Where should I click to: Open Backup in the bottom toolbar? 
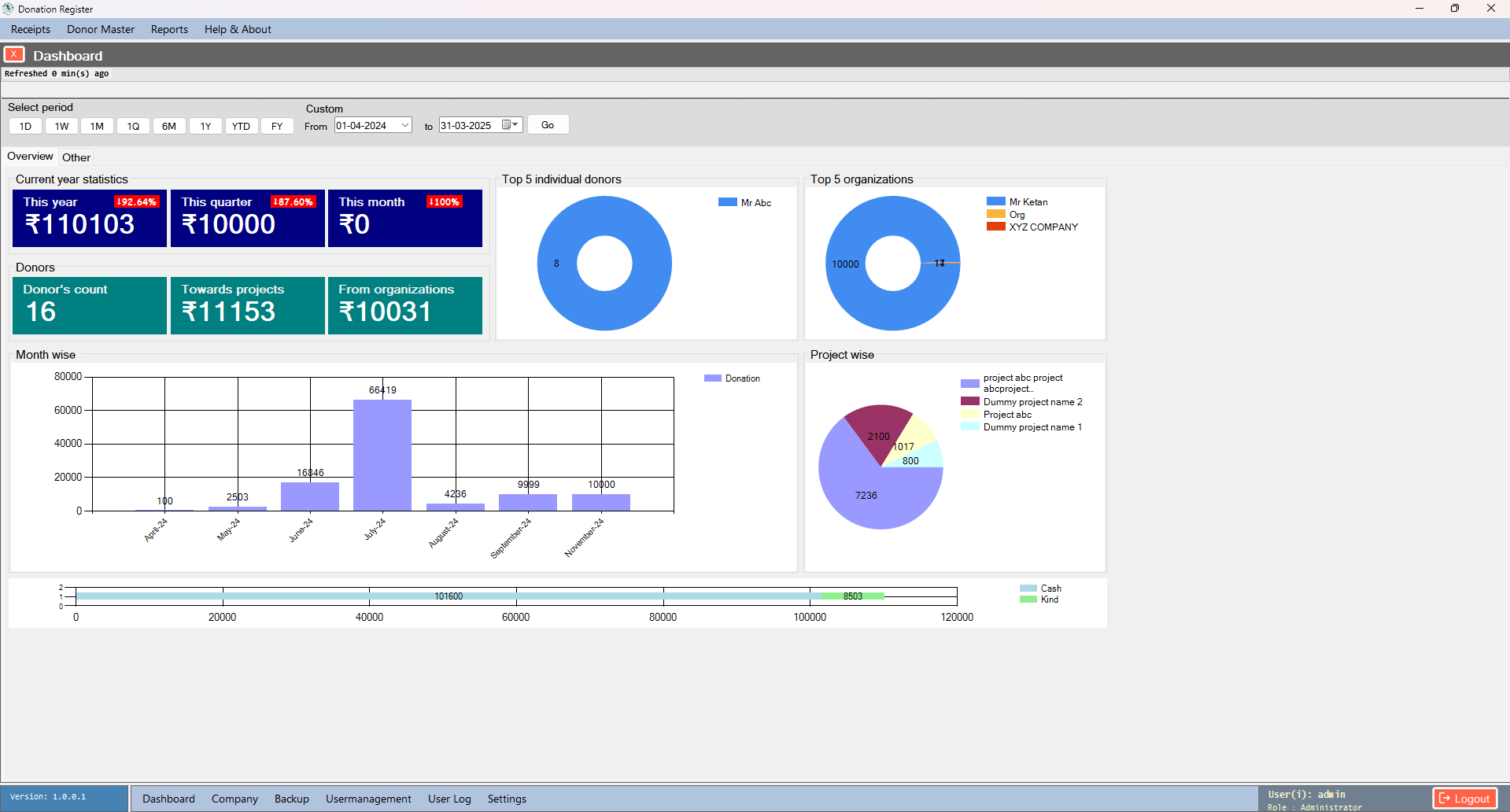click(x=291, y=799)
